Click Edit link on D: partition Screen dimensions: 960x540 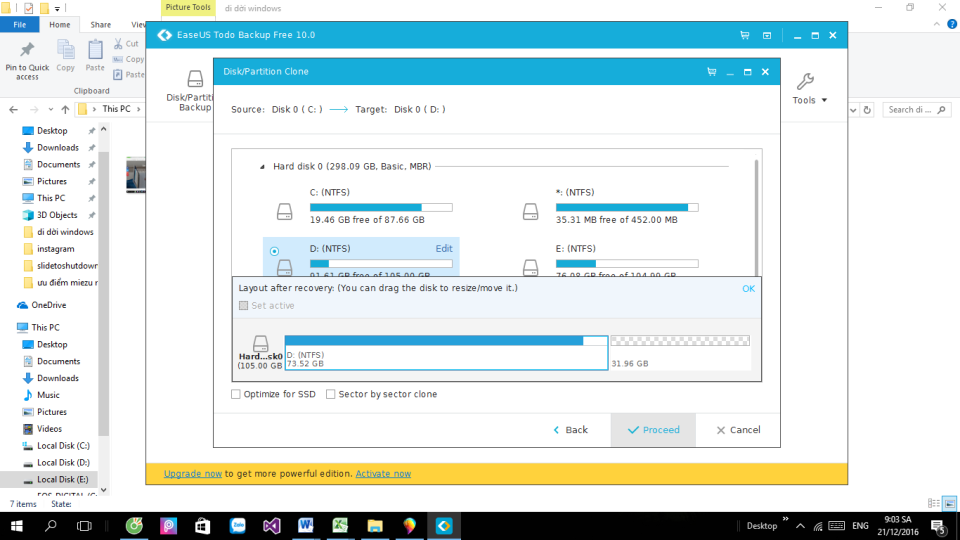pos(444,249)
